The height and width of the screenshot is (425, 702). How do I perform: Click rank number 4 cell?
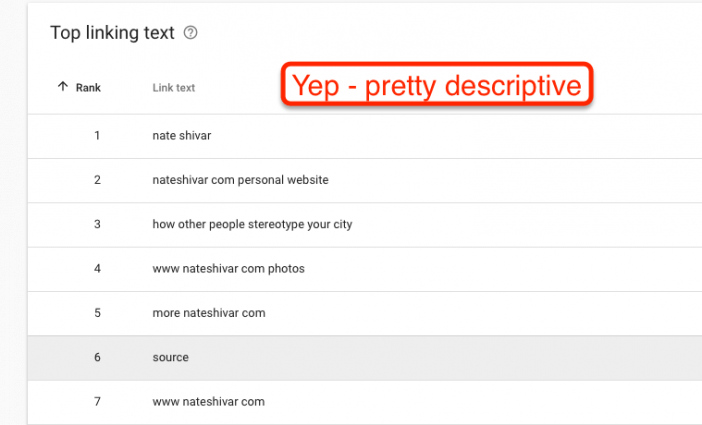pyautogui.click(x=97, y=269)
